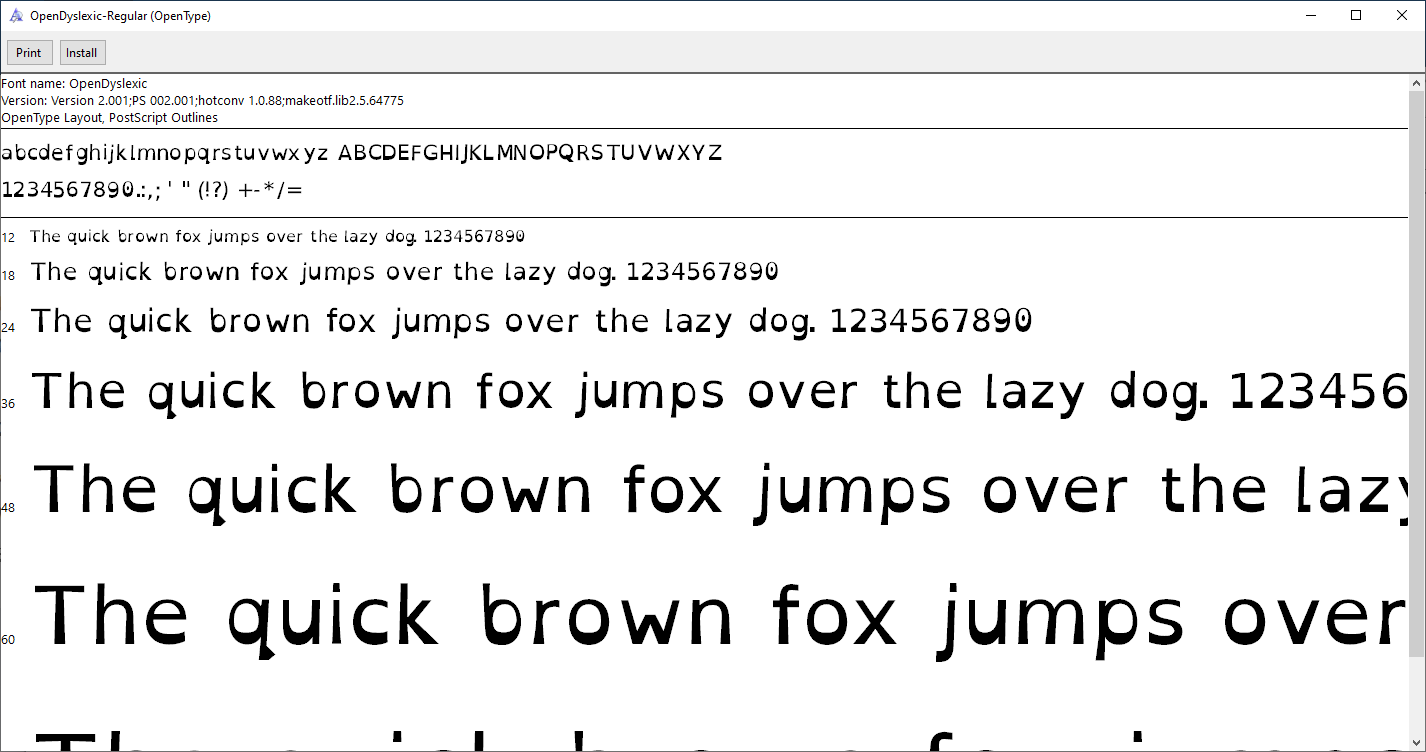Screen dimensions: 1426x752
Task: Click the 24 point sample sentence
Action: pyautogui.click(x=531, y=322)
